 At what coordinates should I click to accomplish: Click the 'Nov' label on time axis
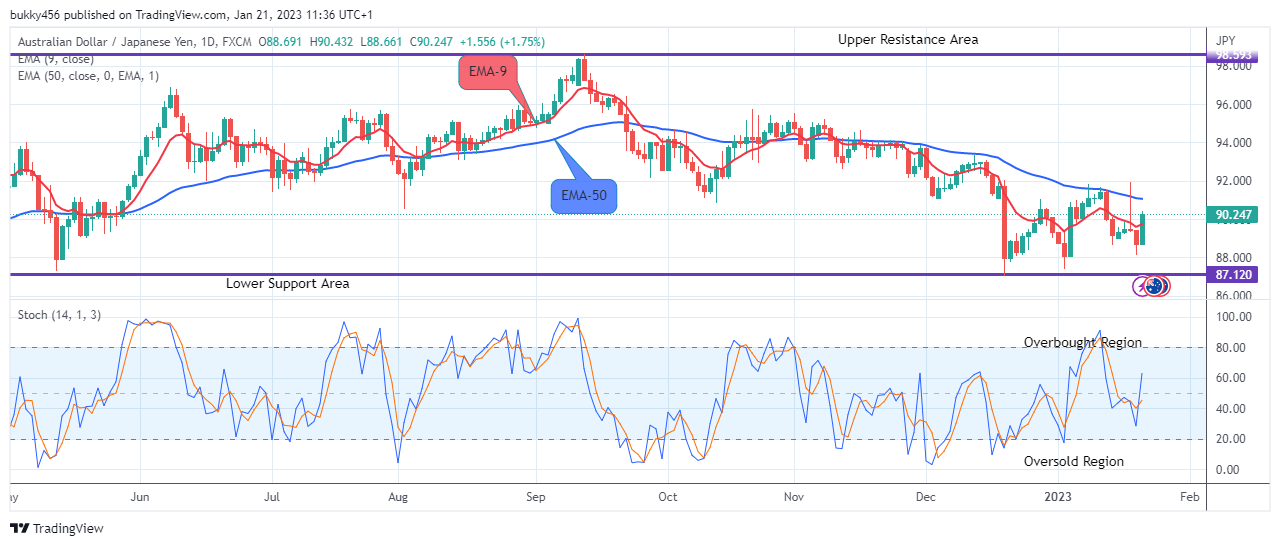pyautogui.click(x=794, y=496)
